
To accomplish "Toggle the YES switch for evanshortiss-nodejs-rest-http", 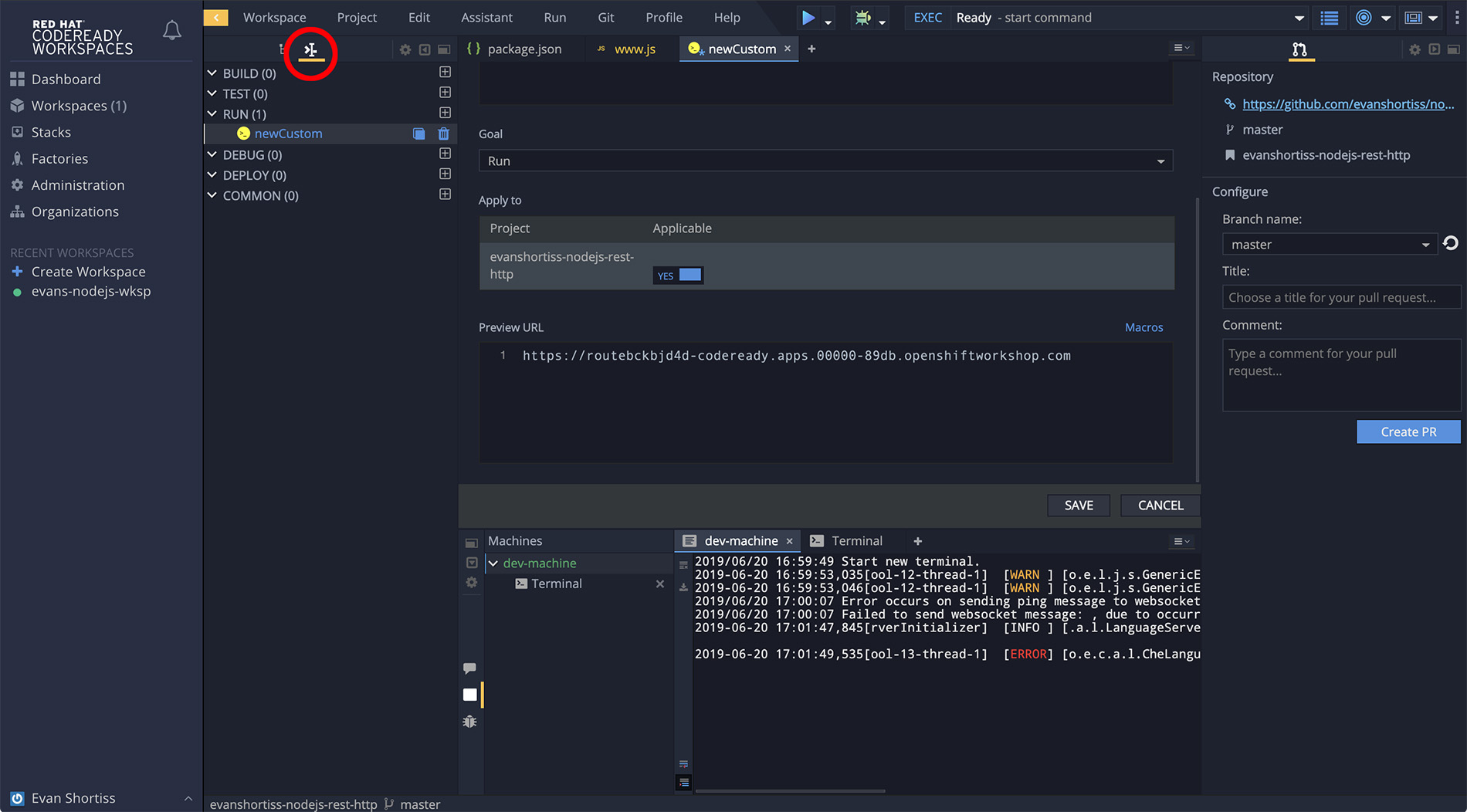I will coord(678,276).
